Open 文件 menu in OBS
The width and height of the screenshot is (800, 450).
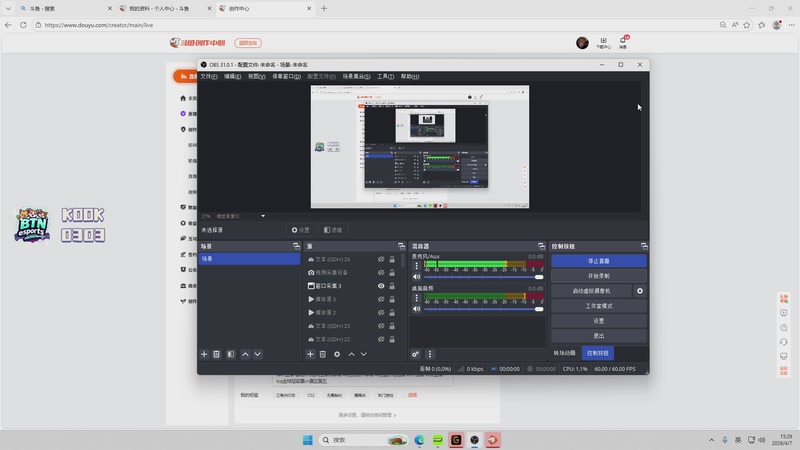tap(209, 77)
